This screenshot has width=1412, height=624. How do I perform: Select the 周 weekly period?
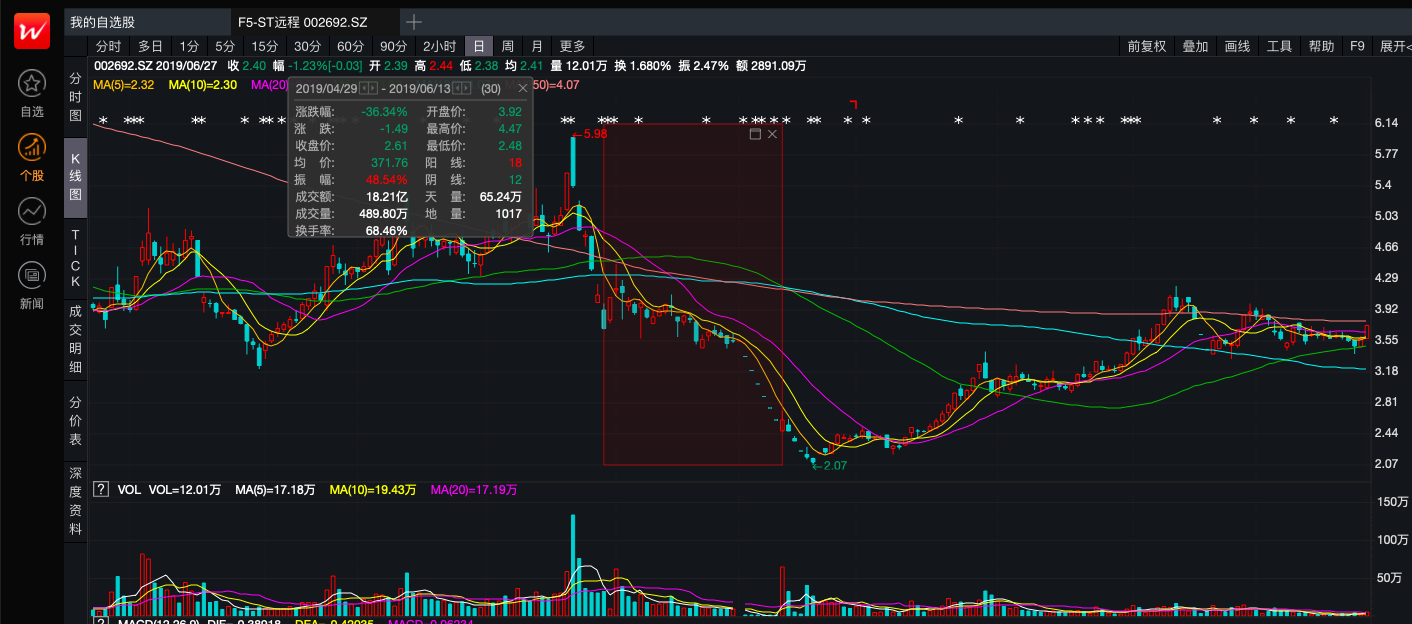508,46
